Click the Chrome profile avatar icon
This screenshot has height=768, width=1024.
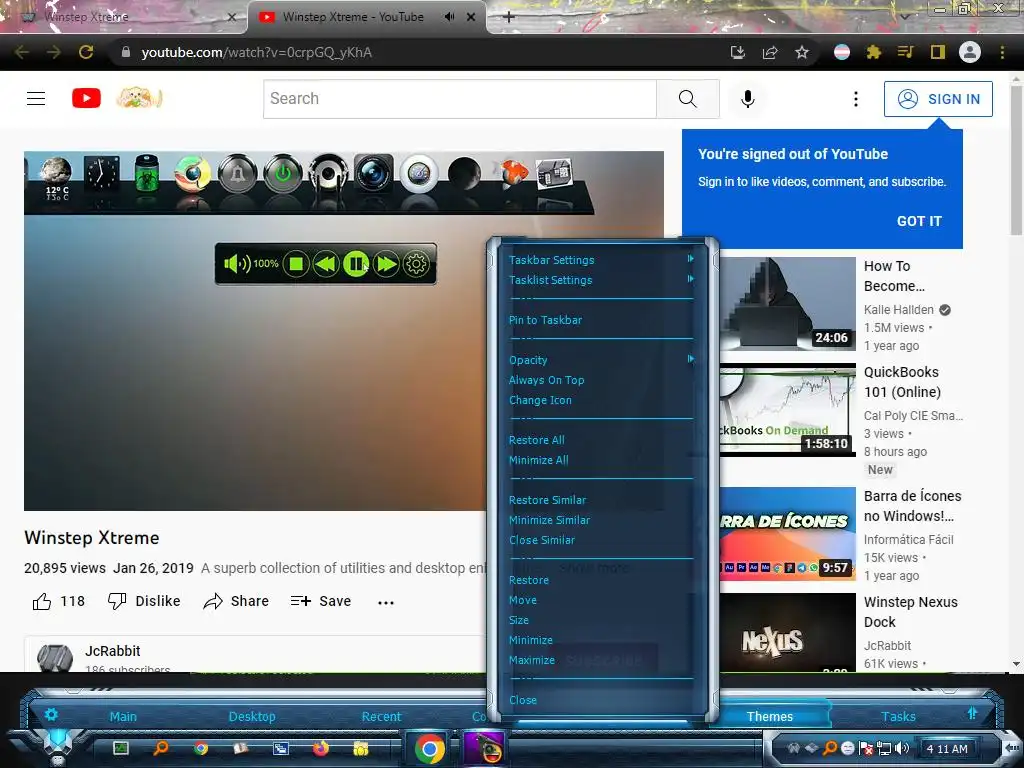point(970,52)
